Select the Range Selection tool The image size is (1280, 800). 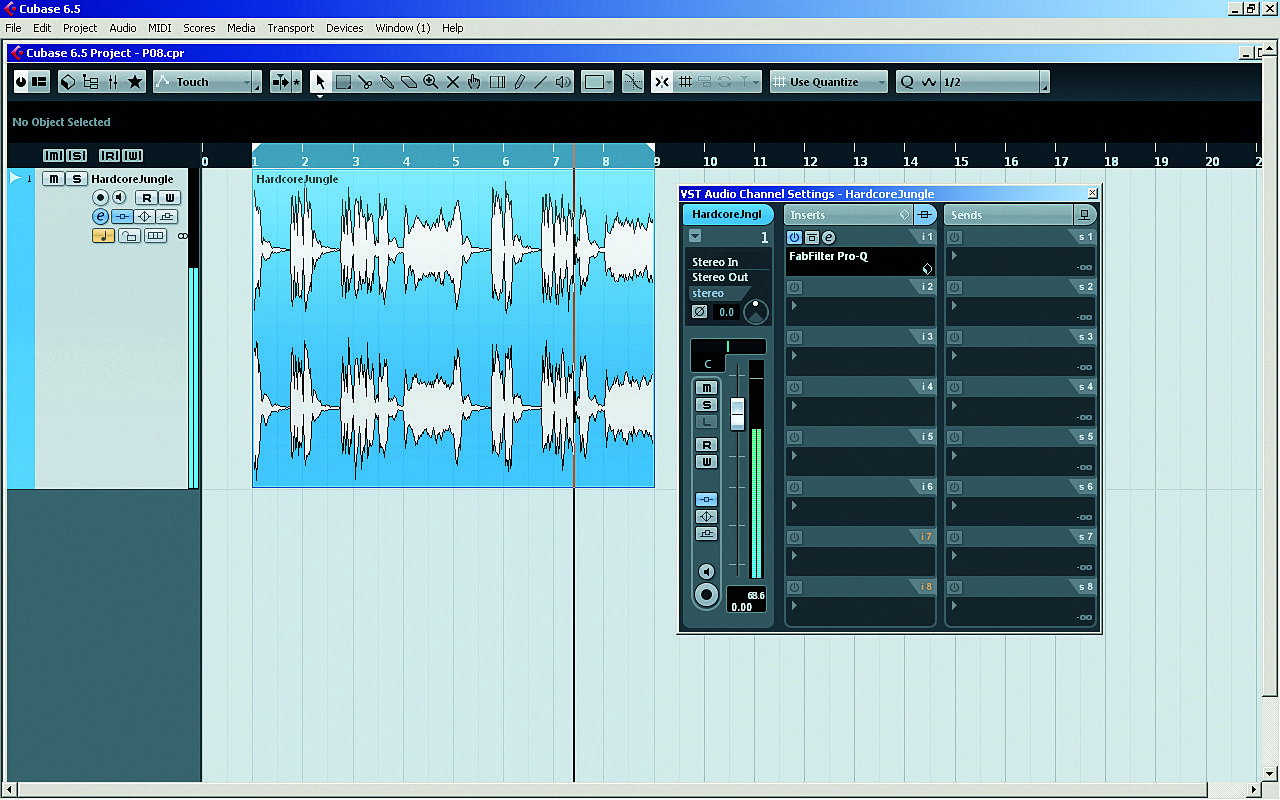click(343, 82)
